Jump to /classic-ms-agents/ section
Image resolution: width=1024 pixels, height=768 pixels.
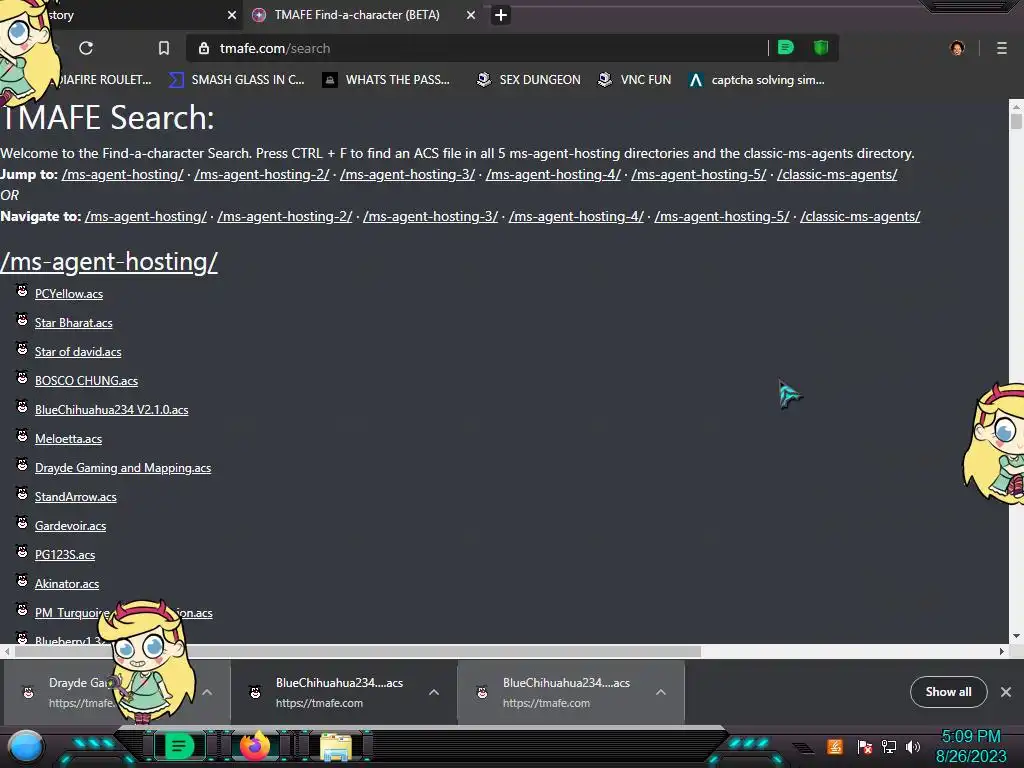(x=837, y=174)
